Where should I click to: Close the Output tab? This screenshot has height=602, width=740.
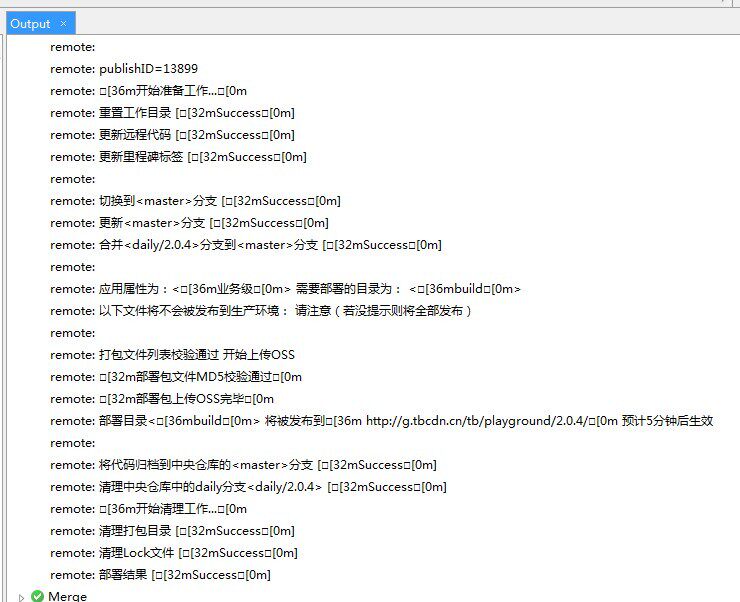coord(63,23)
